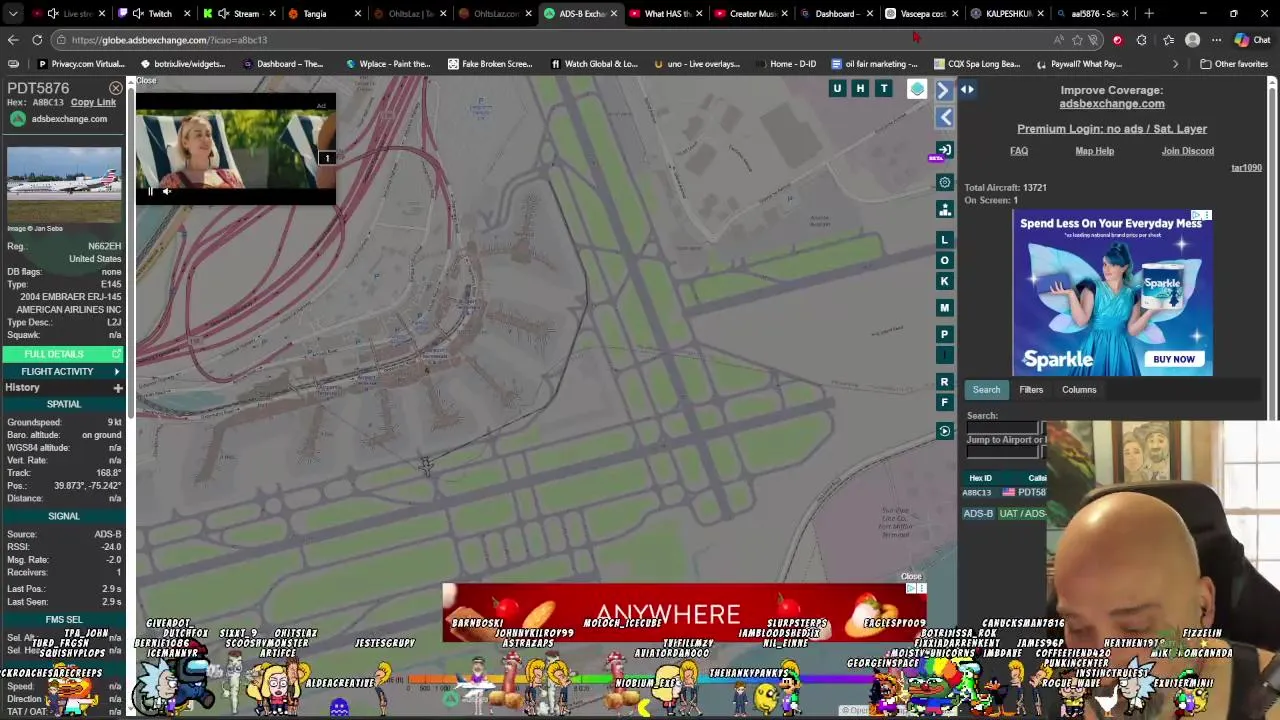Open the Map Help link
The image size is (1280, 720).
pos(1094,151)
